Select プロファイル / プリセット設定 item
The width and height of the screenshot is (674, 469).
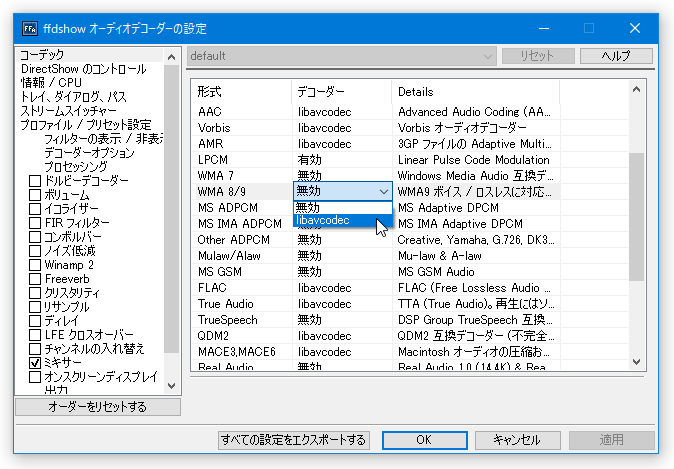[x=86, y=125]
